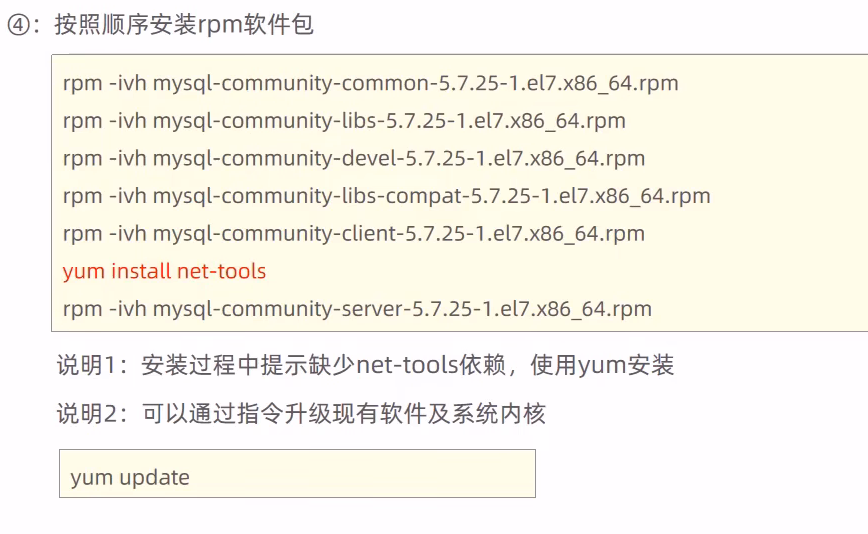Click the heading text '按照顺序安装rpm软件包'
The height and width of the screenshot is (534, 868).
tap(184, 25)
